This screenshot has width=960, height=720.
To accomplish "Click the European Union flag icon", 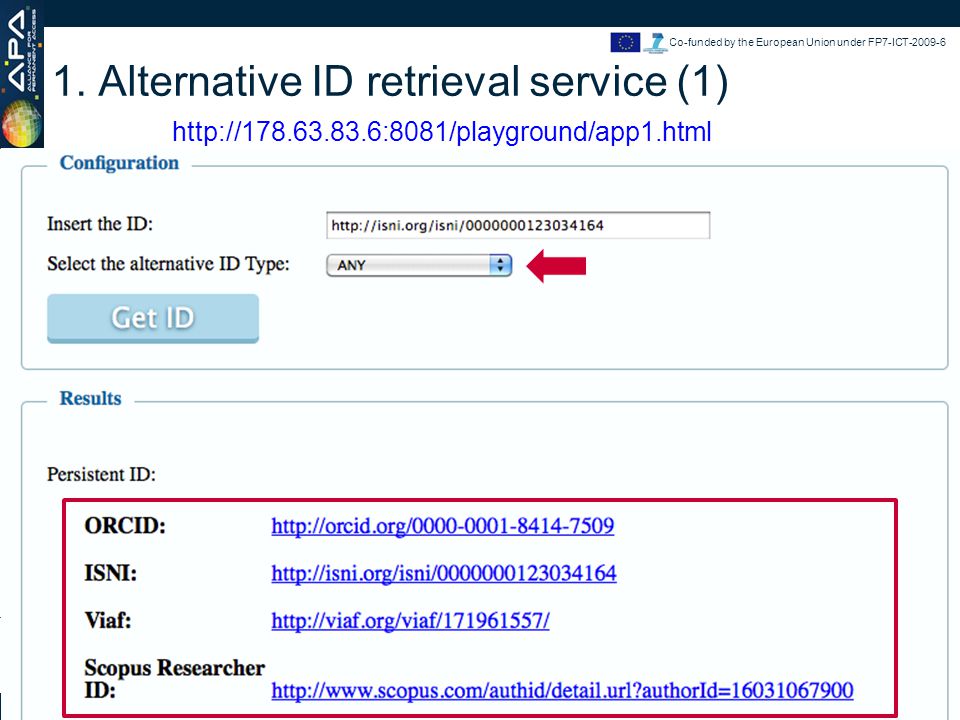I will click(x=625, y=42).
